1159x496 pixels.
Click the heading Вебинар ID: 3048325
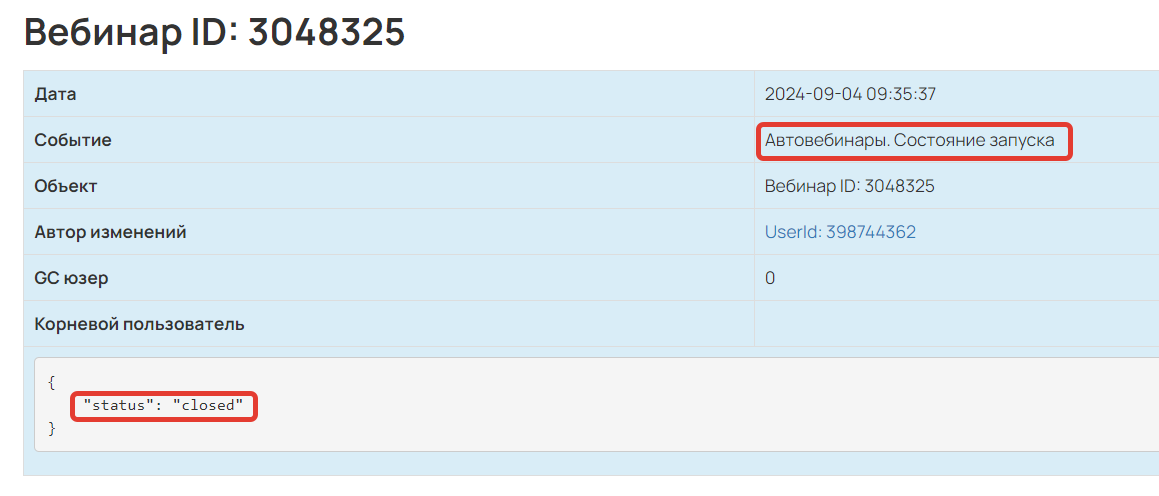coord(214,32)
